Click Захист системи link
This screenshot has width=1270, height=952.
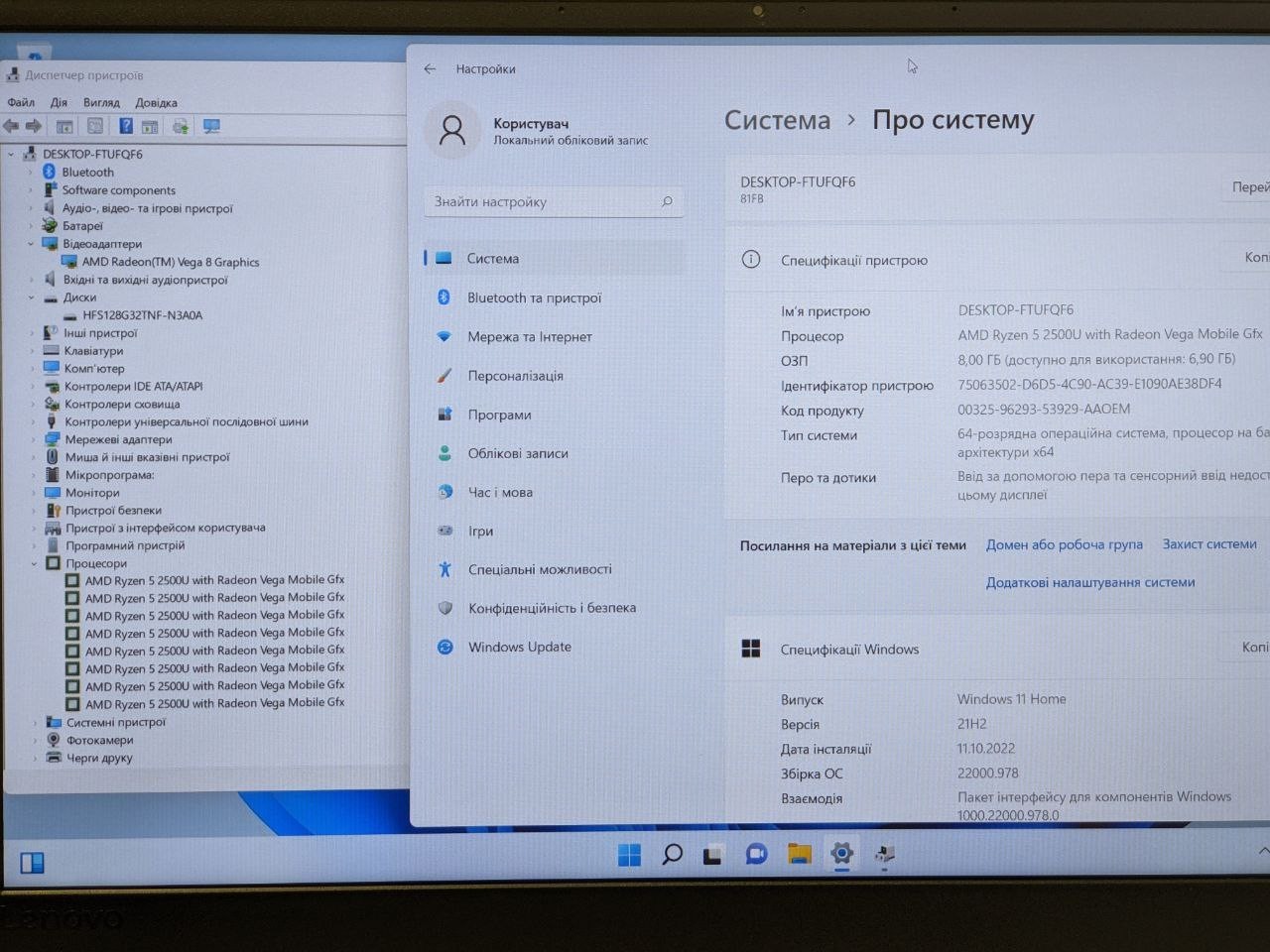(x=1209, y=544)
